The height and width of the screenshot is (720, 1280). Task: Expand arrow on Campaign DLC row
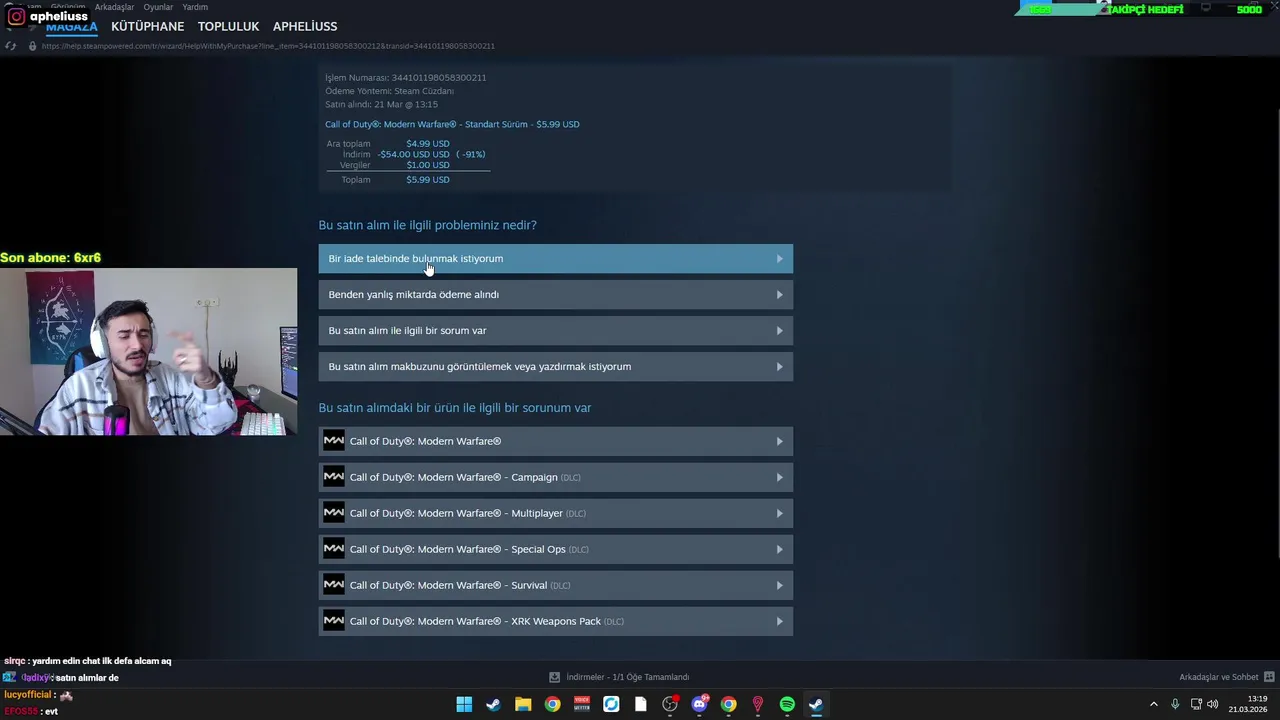pos(780,477)
